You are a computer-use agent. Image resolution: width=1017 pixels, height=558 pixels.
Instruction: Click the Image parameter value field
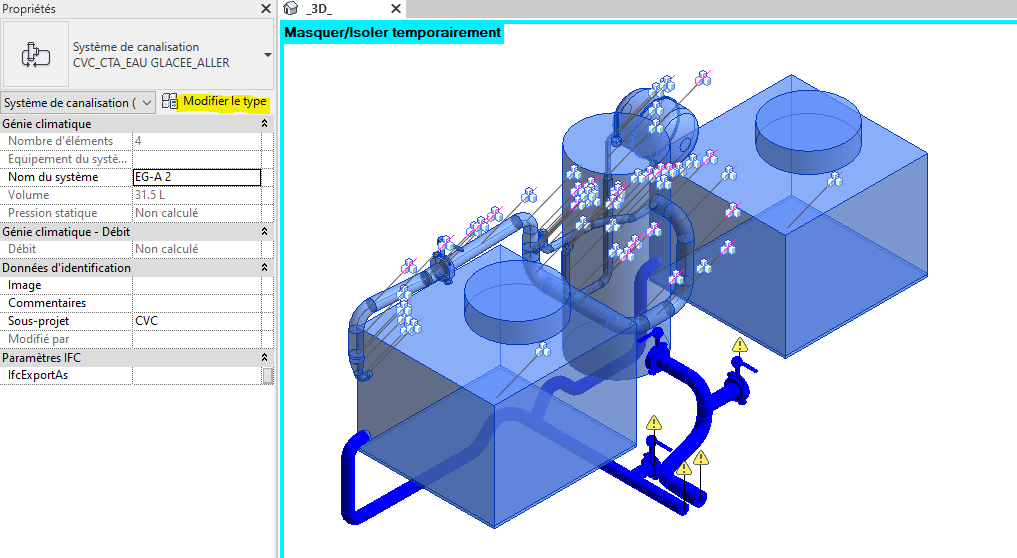point(196,285)
